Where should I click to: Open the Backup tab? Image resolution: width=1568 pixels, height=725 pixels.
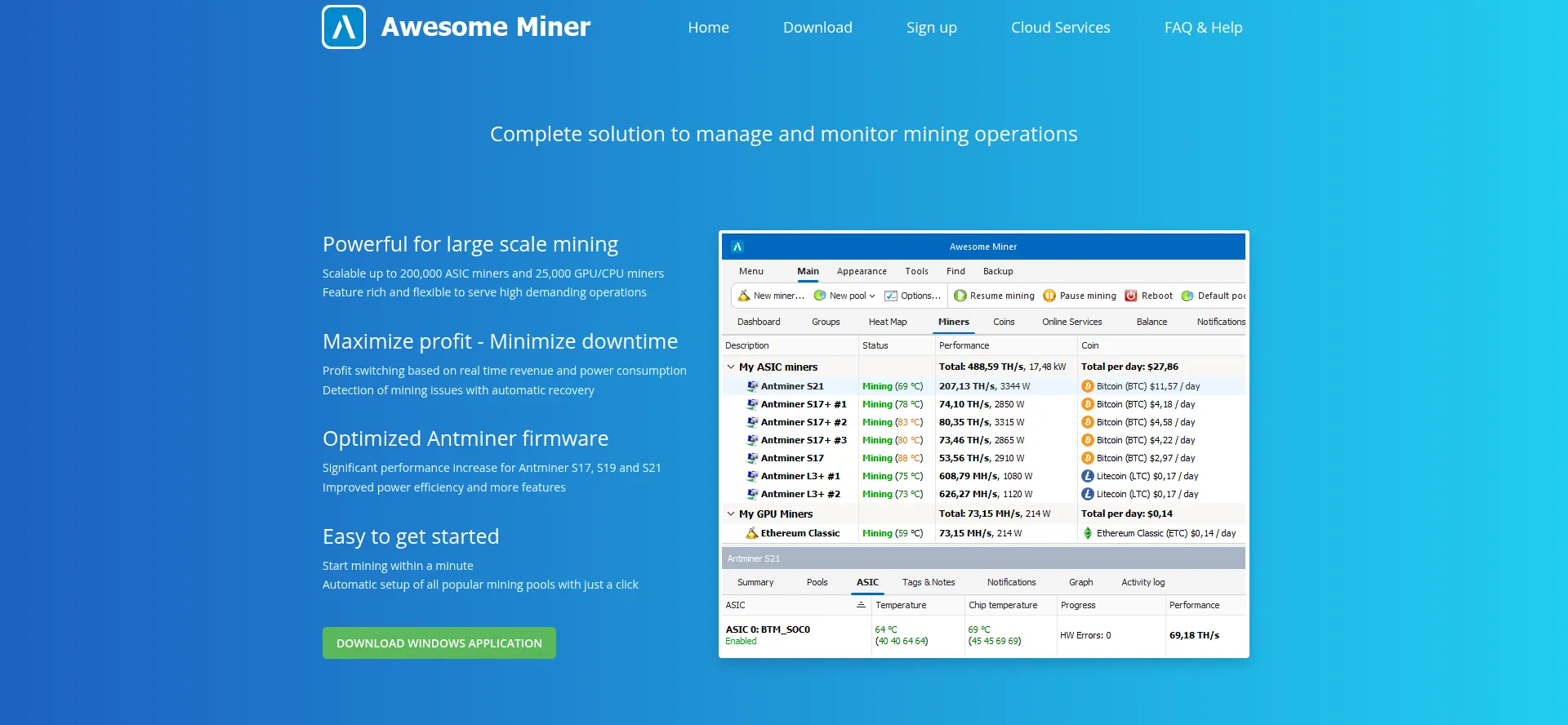pyautogui.click(x=998, y=271)
